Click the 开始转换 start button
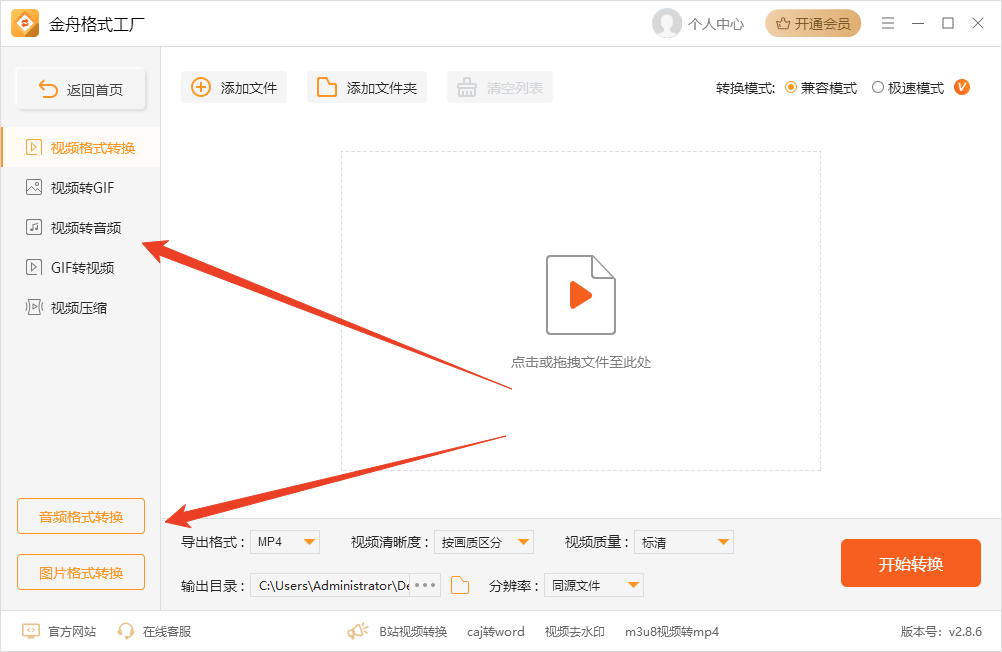The image size is (1002, 652). (x=910, y=563)
